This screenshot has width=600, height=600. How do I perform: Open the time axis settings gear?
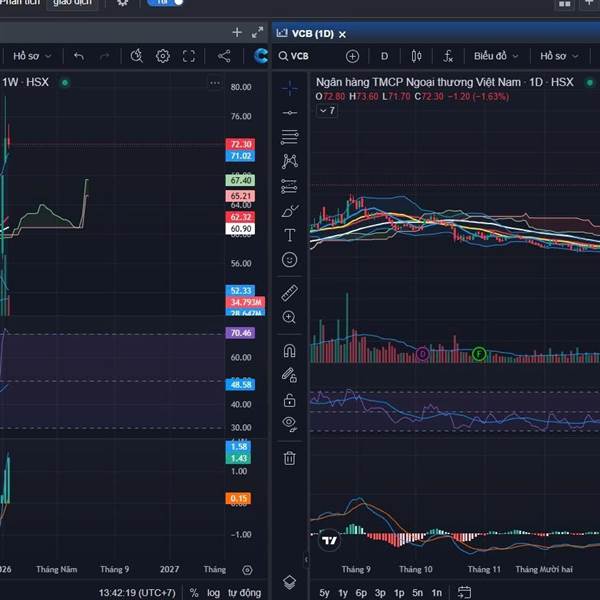tap(248, 570)
